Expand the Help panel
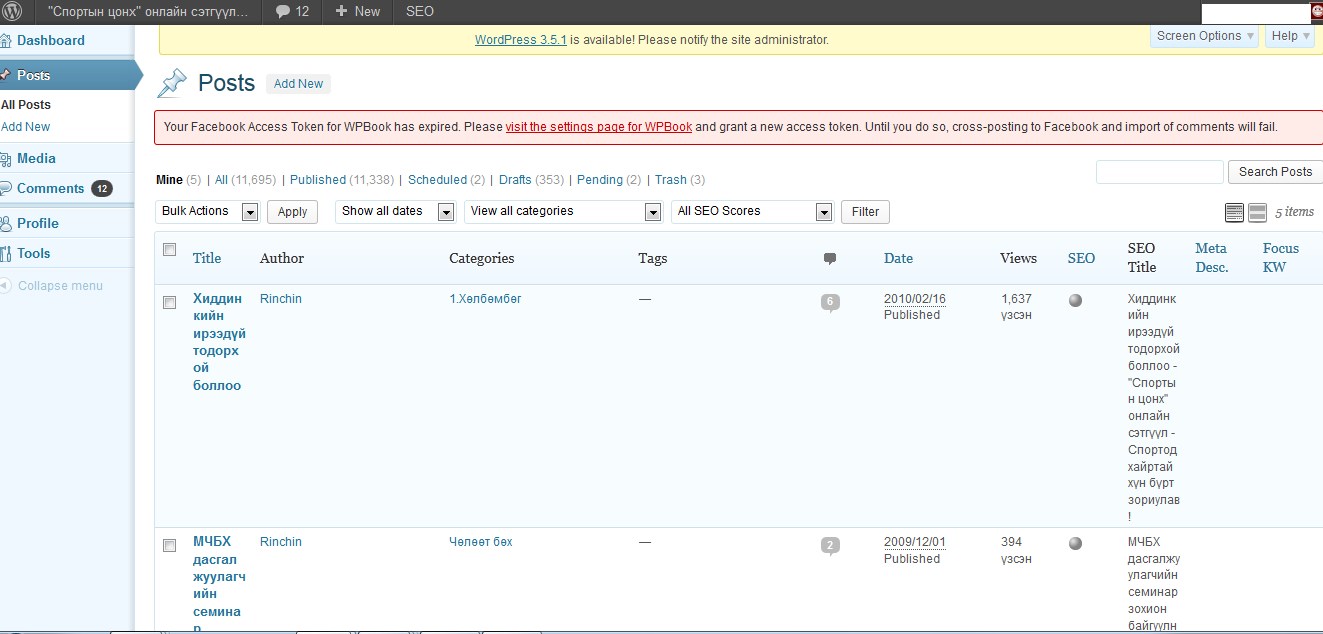Image resolution: width=1323 pixels, height=634 pixels. click(x=1291, y=36)
